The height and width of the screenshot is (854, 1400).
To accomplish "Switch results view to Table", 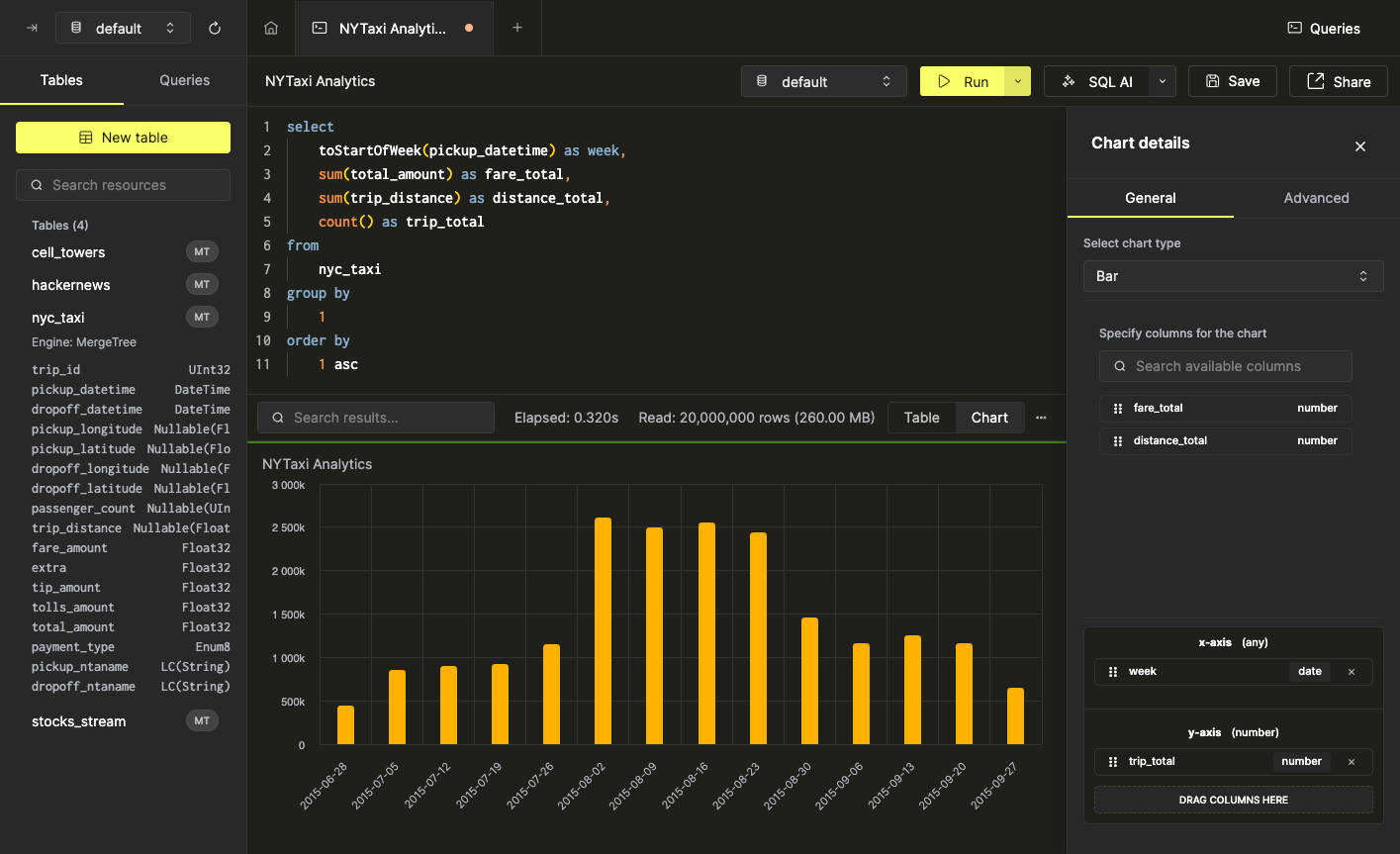I will [x=921, y=418].
